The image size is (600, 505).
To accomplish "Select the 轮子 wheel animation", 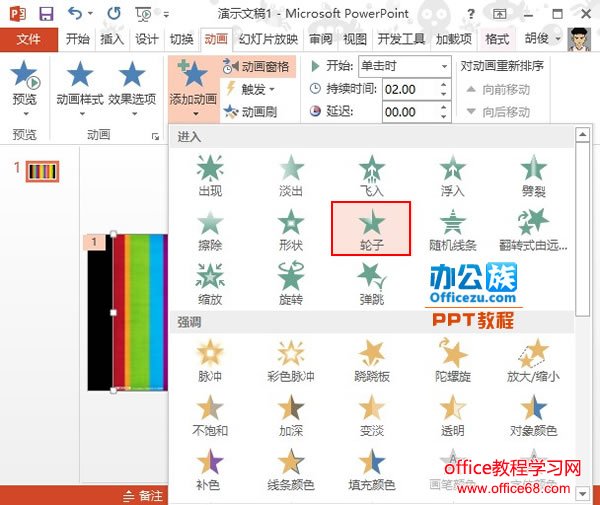I will (x=371, y=229).
